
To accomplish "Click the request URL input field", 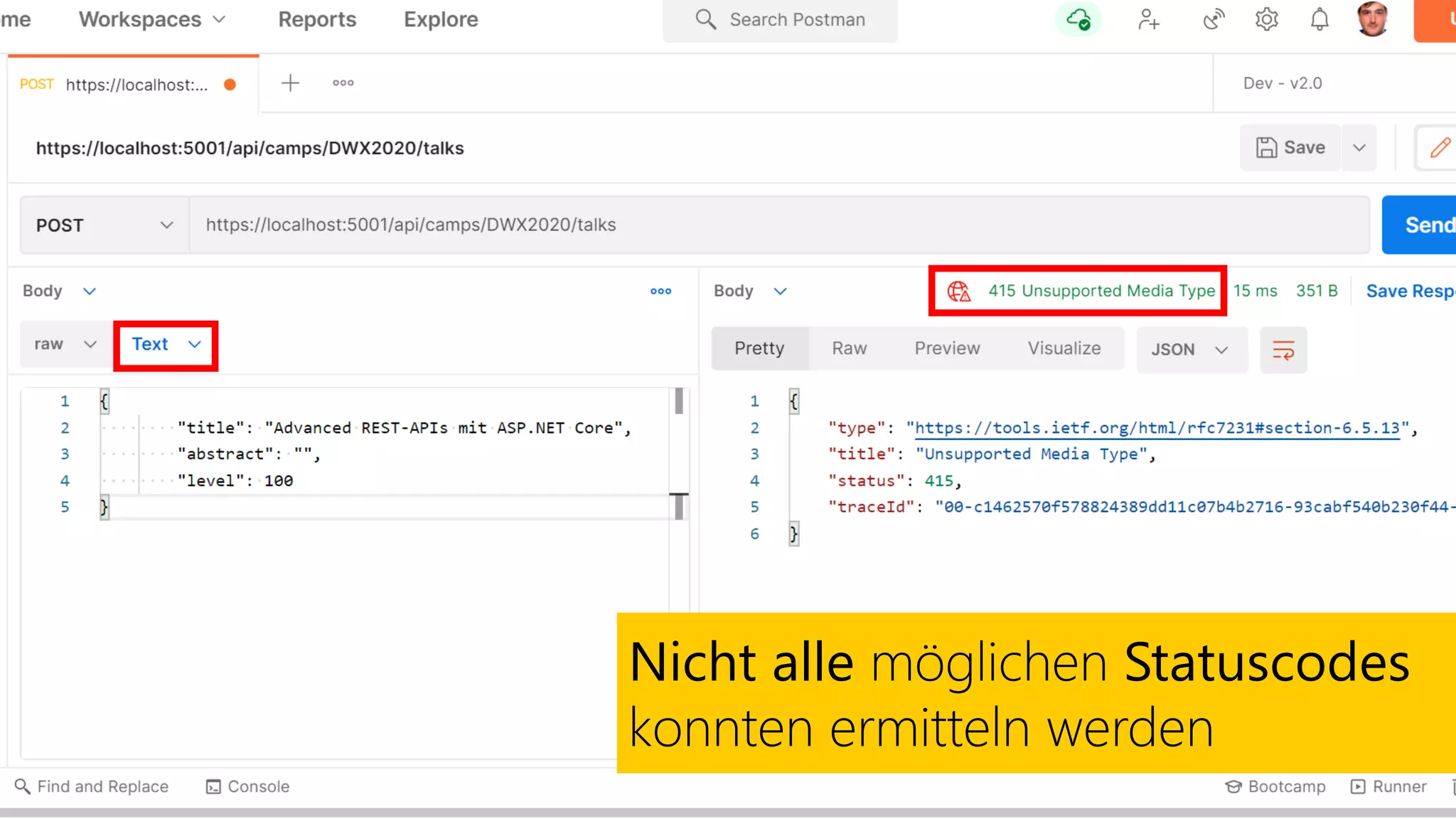I will 779,225.
